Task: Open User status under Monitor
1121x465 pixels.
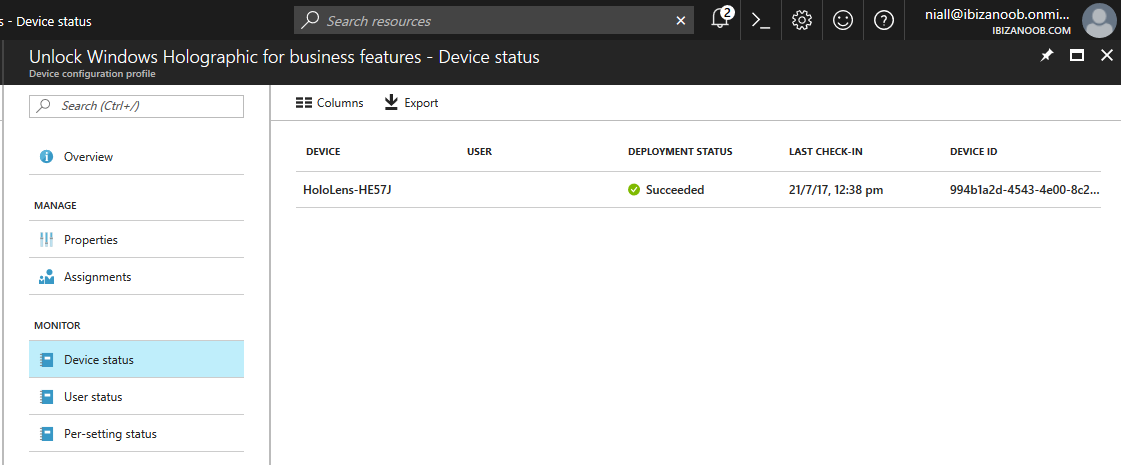Action: tap(137, 397)
